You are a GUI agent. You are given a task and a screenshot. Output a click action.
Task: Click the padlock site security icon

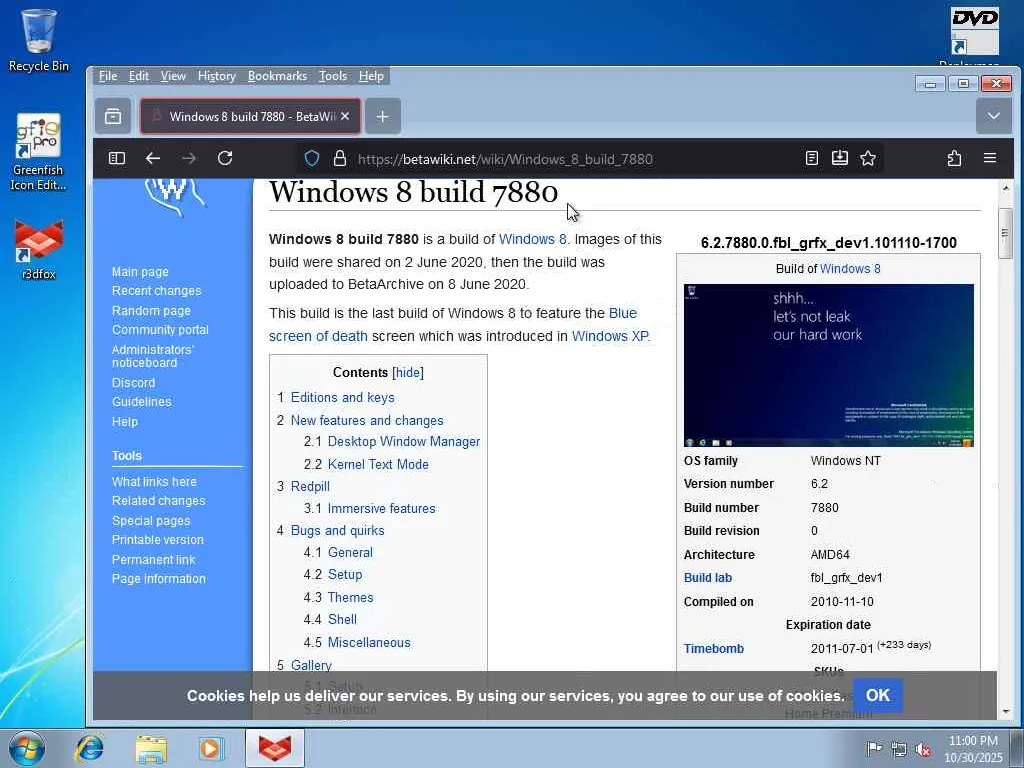point(340,159)
